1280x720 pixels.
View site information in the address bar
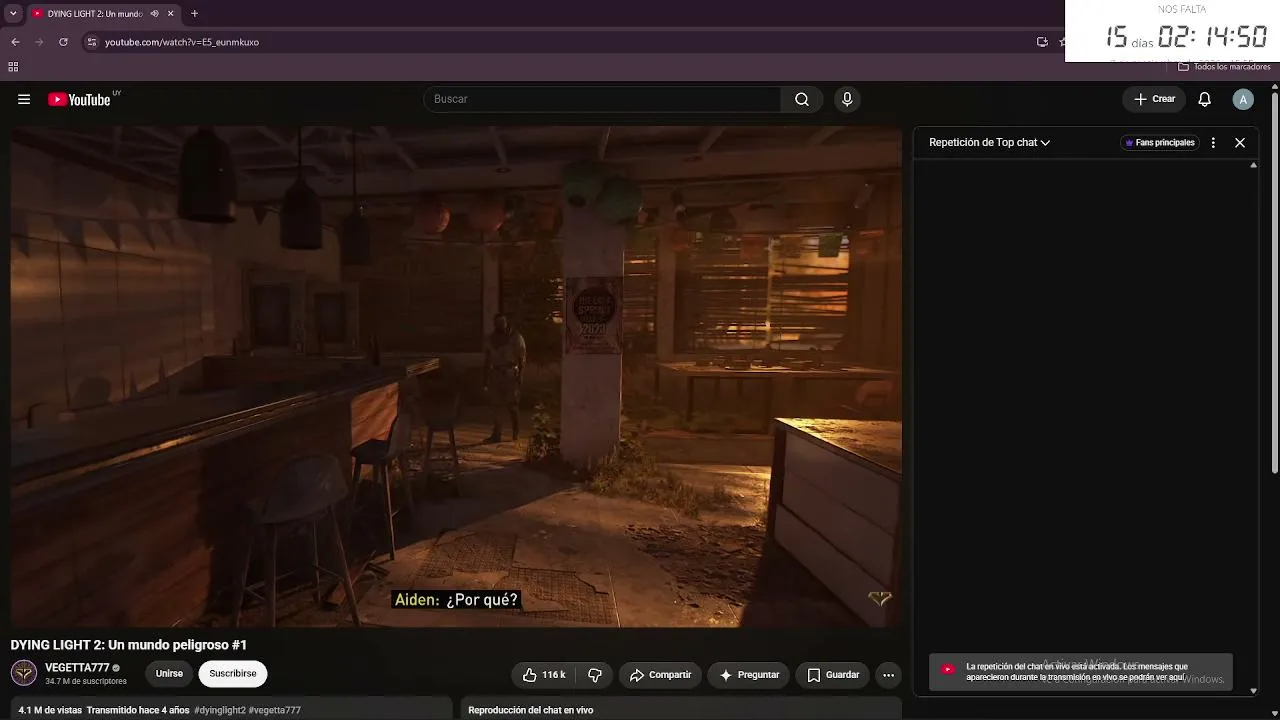click(x=91, y=42)
